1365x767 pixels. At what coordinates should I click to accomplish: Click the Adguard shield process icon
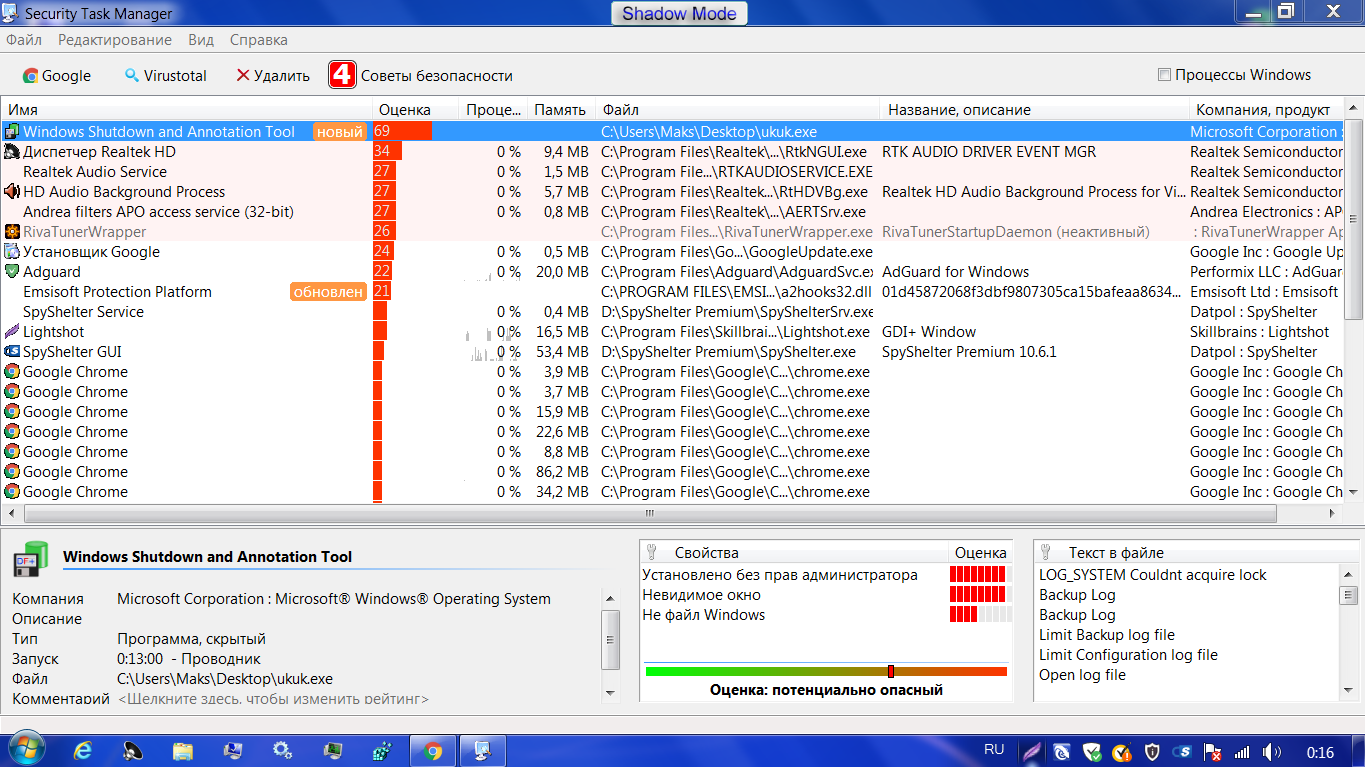[12, 272]
